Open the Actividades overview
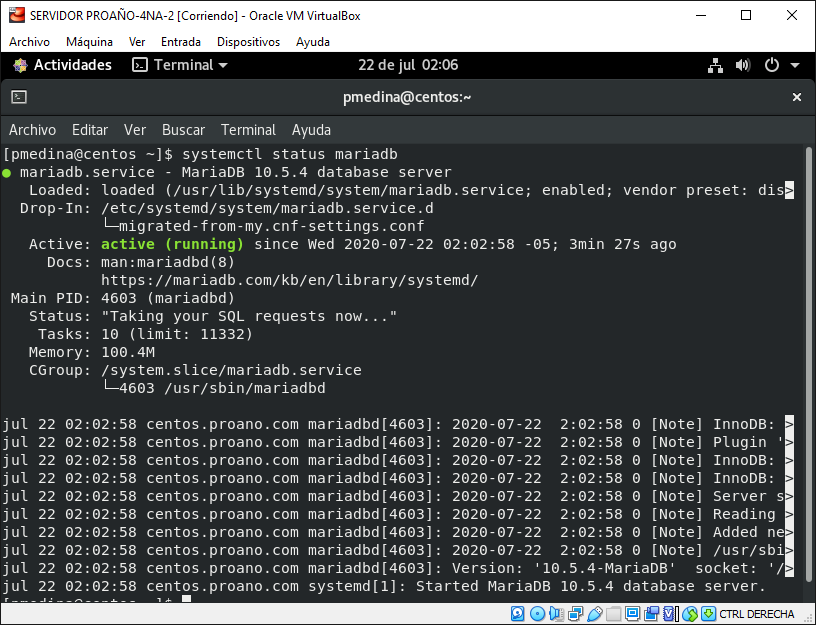Viewport: 816px width, 625px height. coord(62,65)
